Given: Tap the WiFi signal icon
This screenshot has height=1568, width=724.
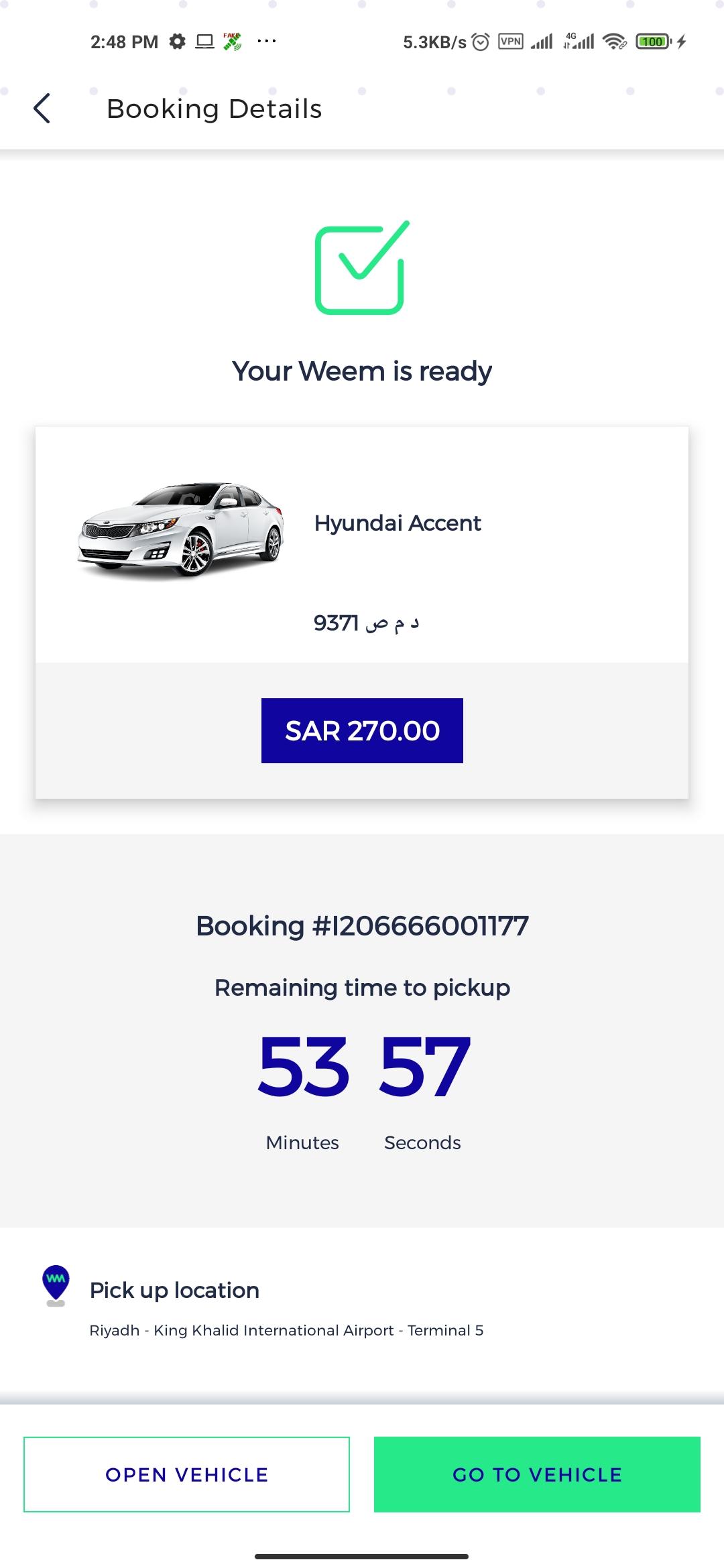Looking at the screenshot, I should pyautogui.click(x=614, y=42).
